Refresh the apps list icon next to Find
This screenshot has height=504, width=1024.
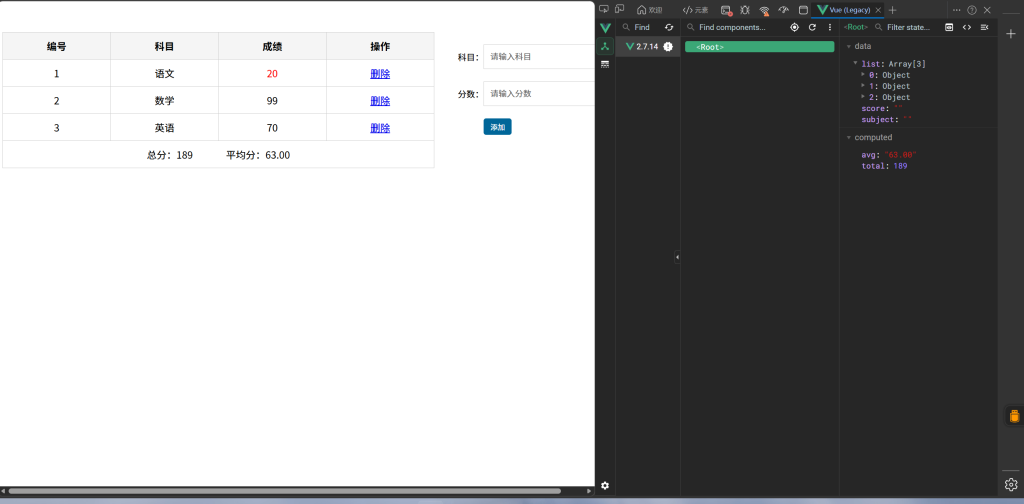[x=669, y=27]
